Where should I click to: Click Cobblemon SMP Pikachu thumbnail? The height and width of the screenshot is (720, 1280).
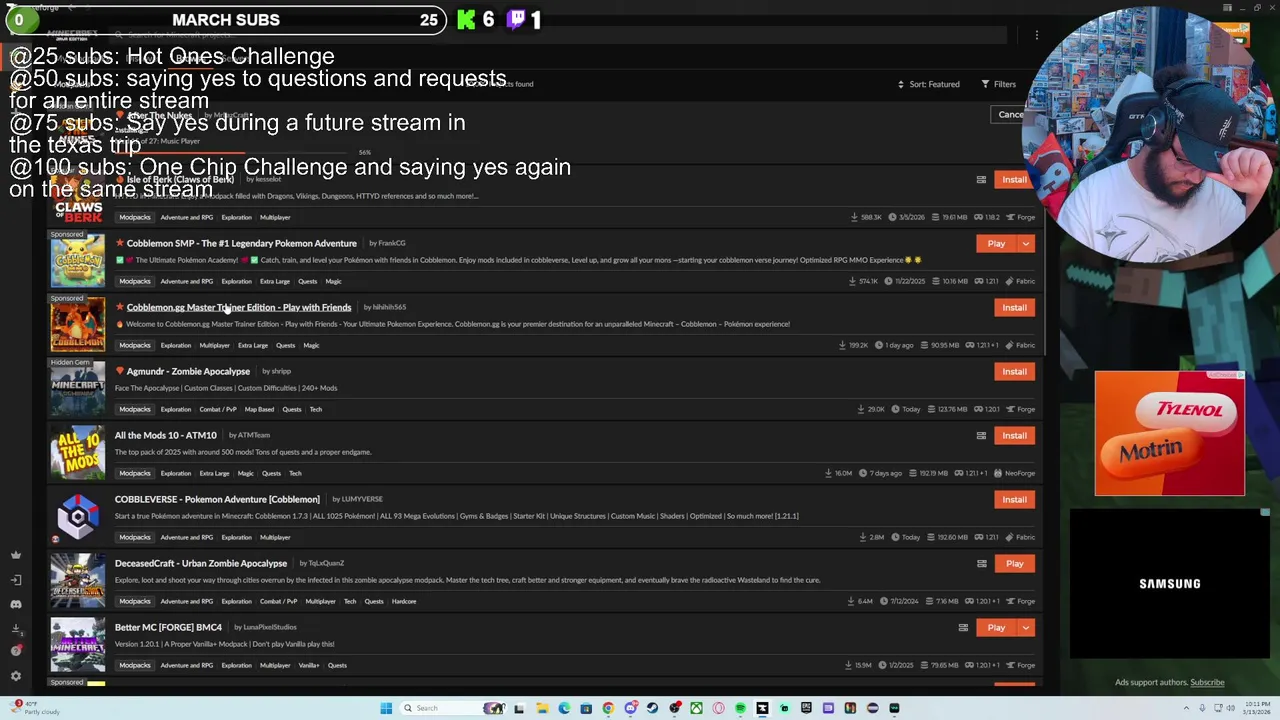78,261
